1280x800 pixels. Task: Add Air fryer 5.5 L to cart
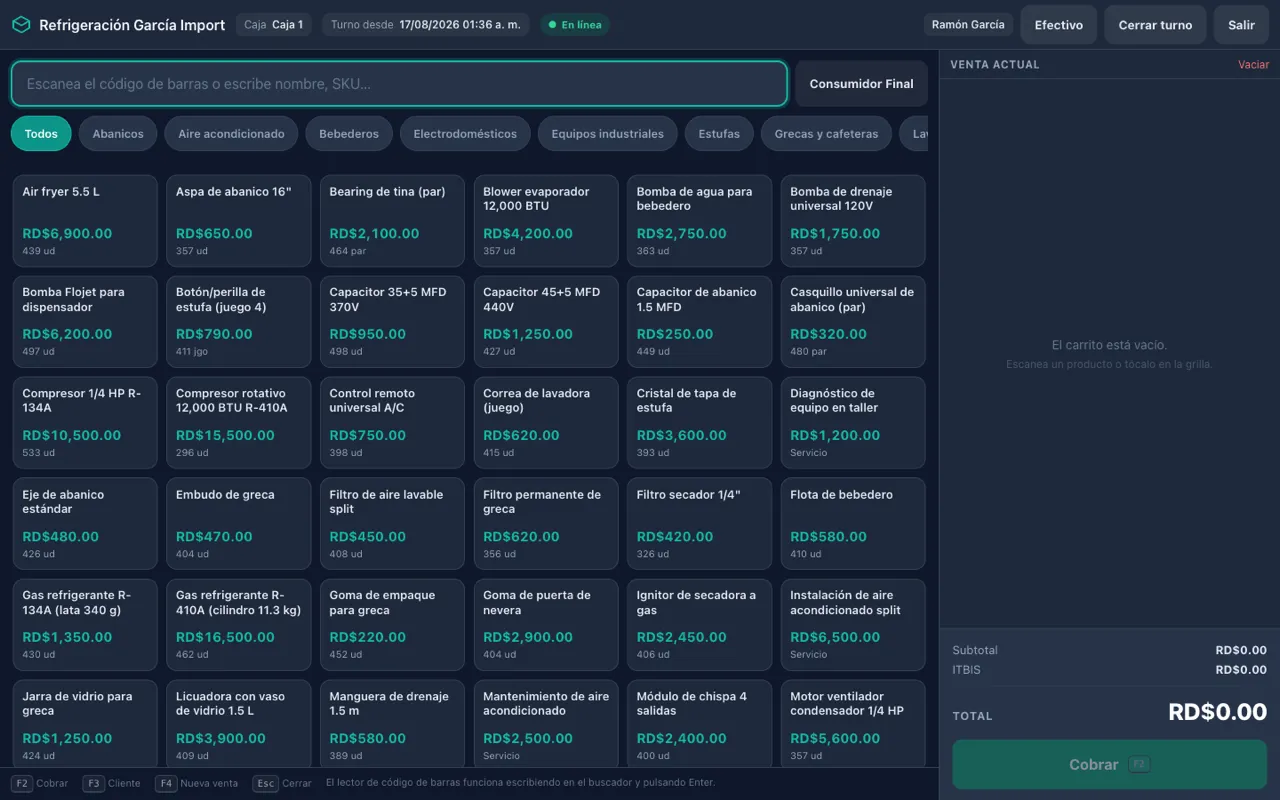[x=85, y=221]
